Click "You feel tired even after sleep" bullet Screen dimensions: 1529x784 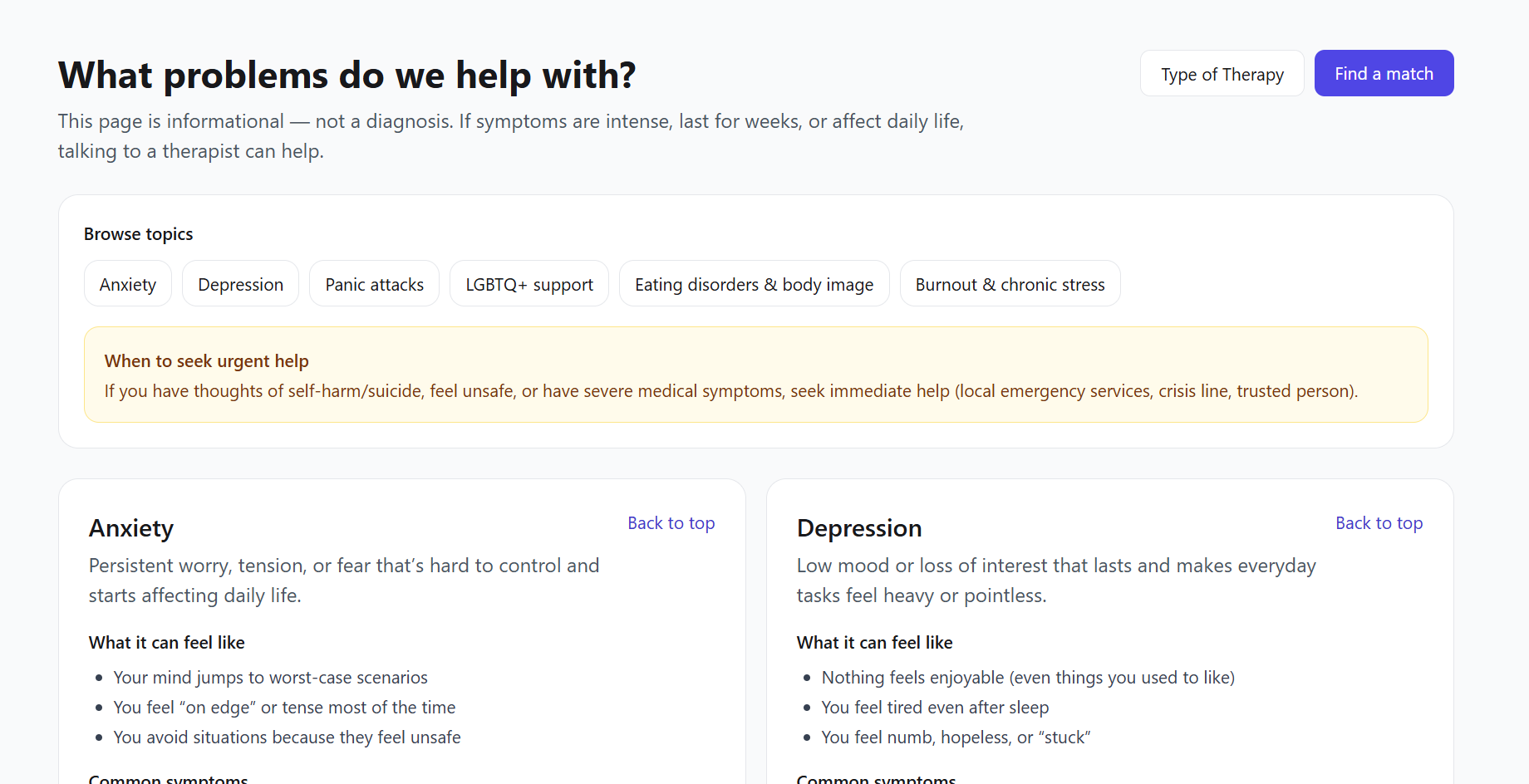[935, 708]
